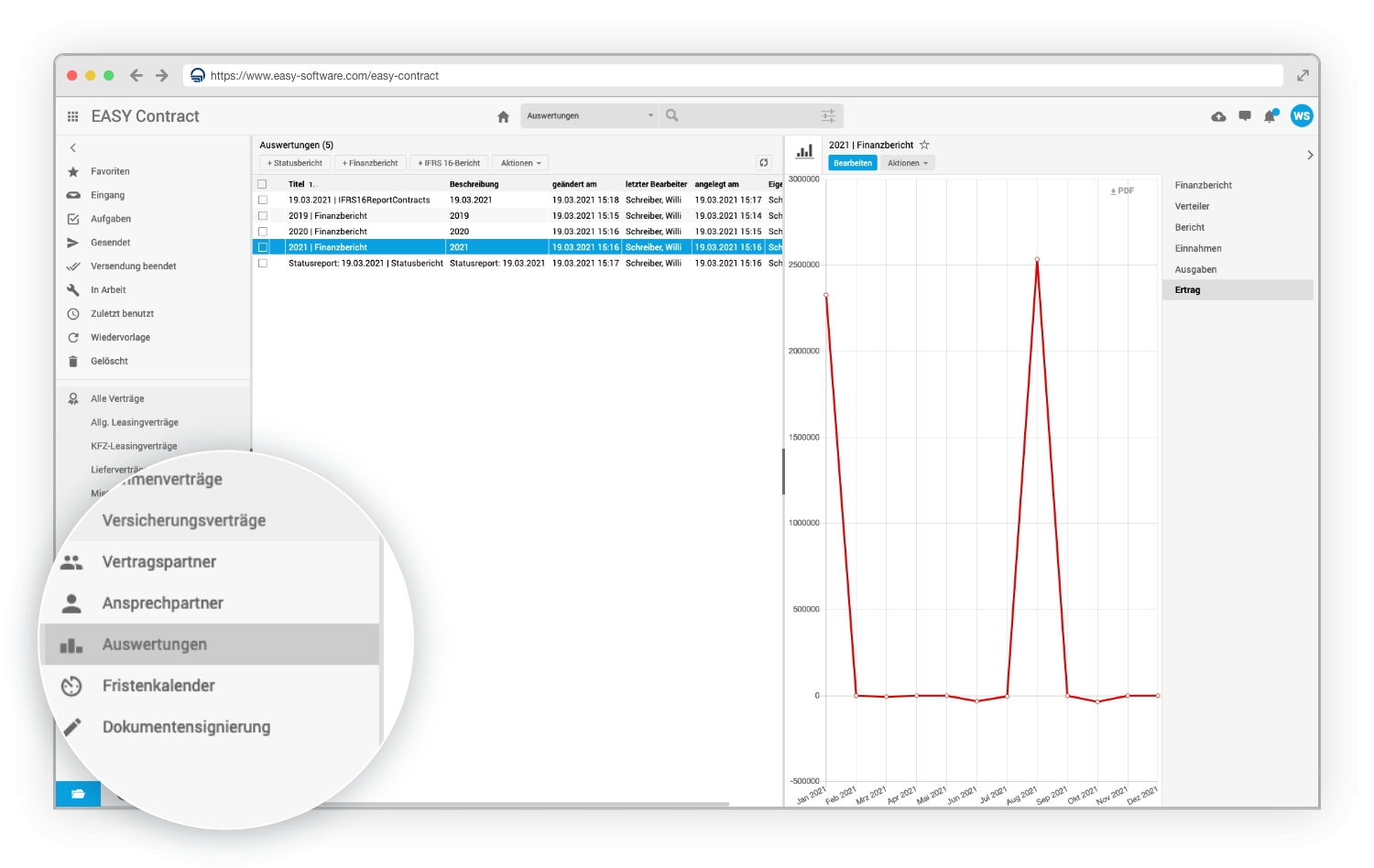Screen dimensions: 1374x868
Task: Open list Aktionen dropdown
Action: [520, 163]
